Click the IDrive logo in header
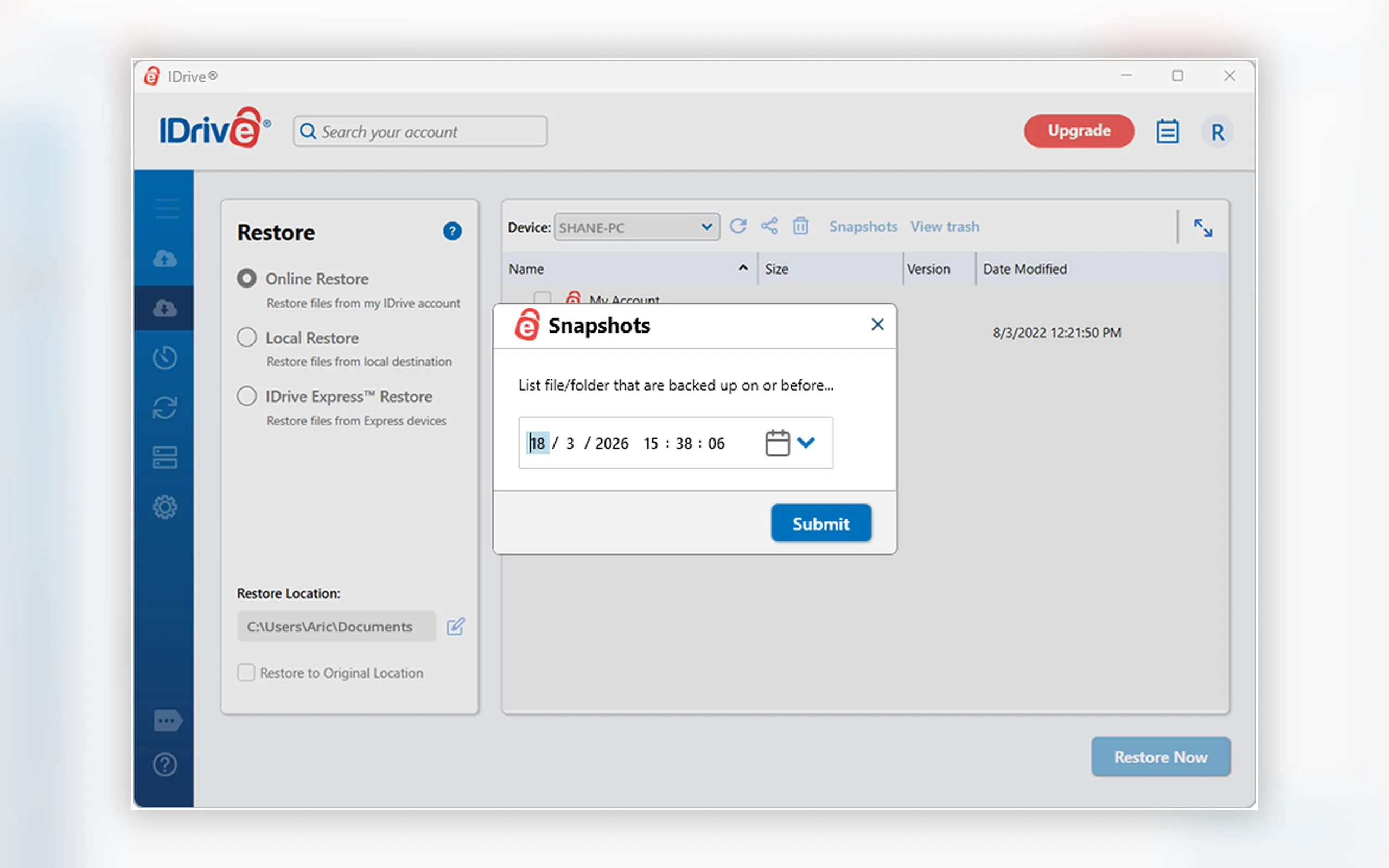This screenshot has height=868, width=1389. pyautogui.click(x=215, y=129)
